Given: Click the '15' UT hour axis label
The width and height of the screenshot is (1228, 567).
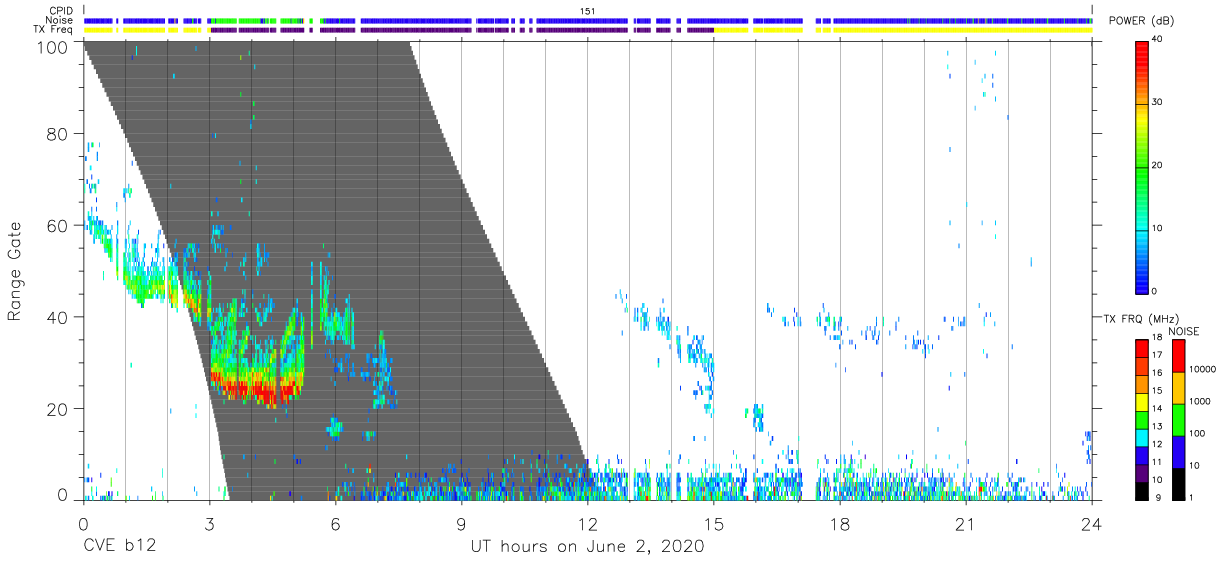Looking at the screenshot, I should (x=713, y=523).
